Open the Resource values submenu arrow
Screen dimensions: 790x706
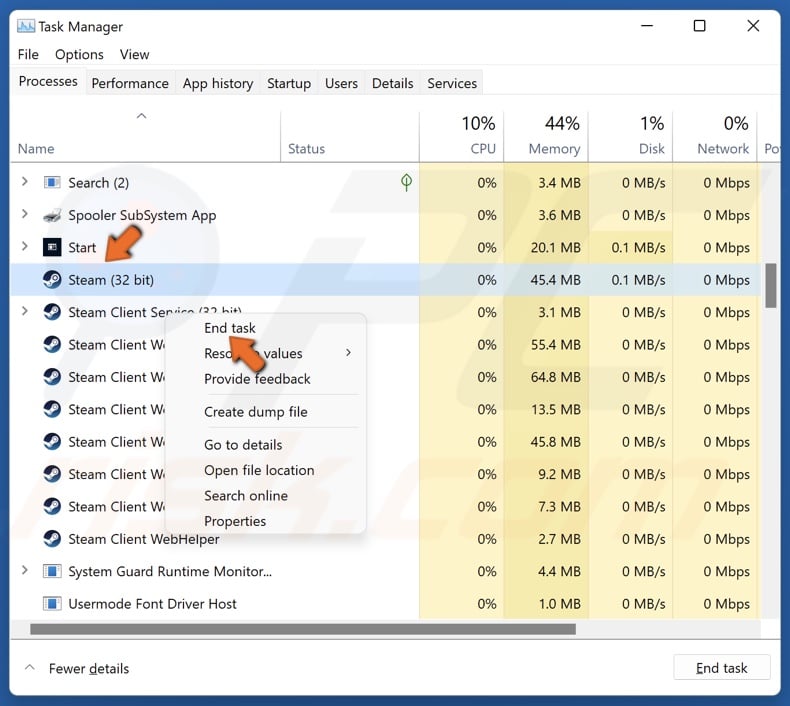tap(348, 353)
